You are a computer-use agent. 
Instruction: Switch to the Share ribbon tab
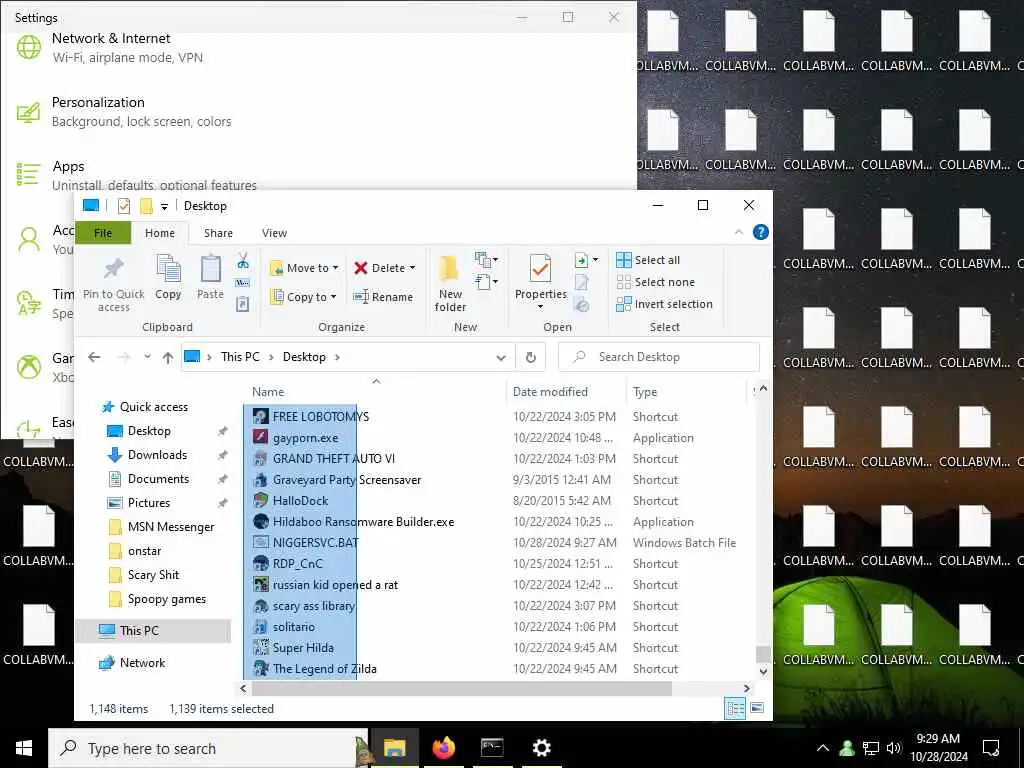(x=218, y=233)
